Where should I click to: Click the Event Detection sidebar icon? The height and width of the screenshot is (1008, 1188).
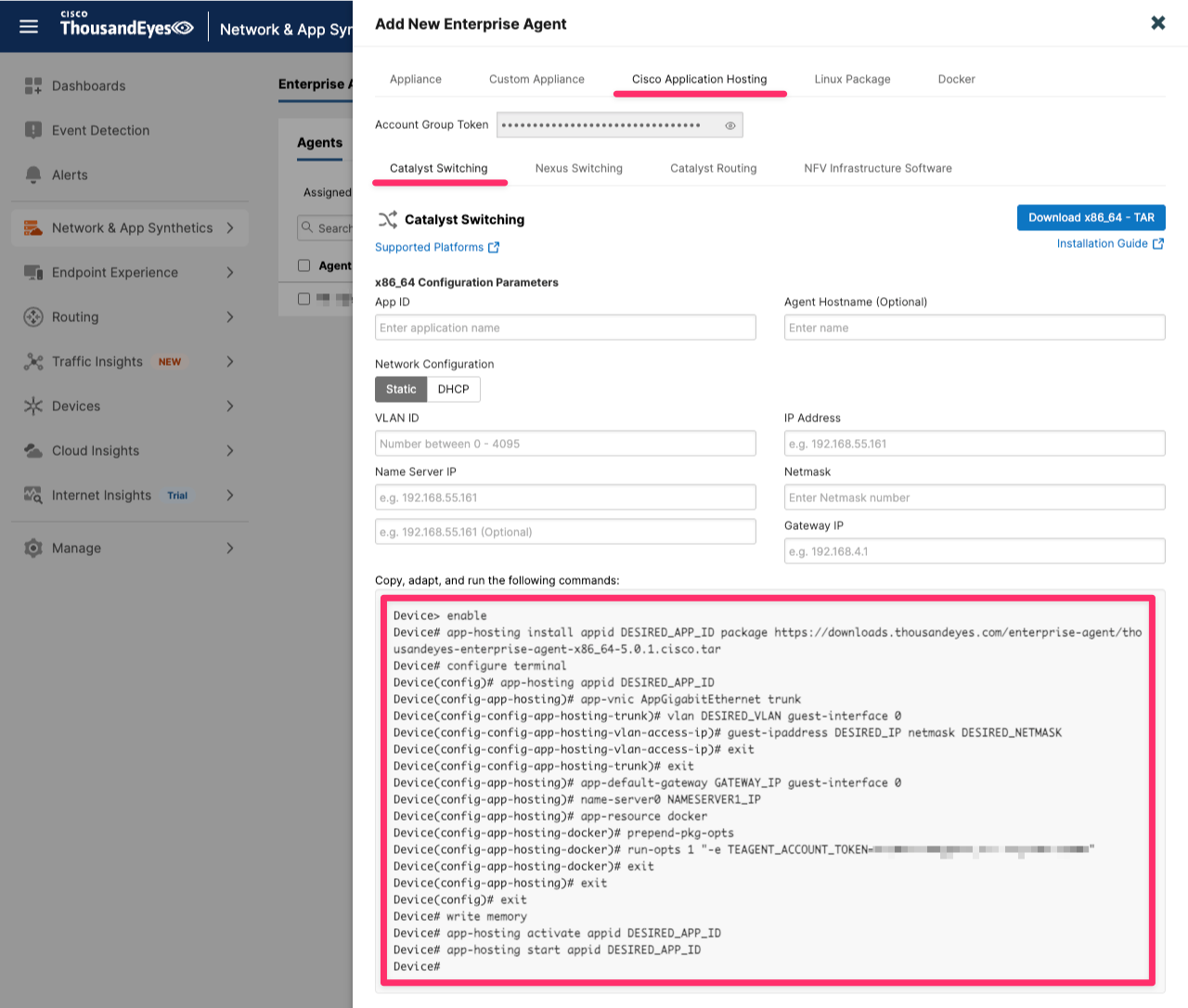pyautogui.click(x=33, y=130)
